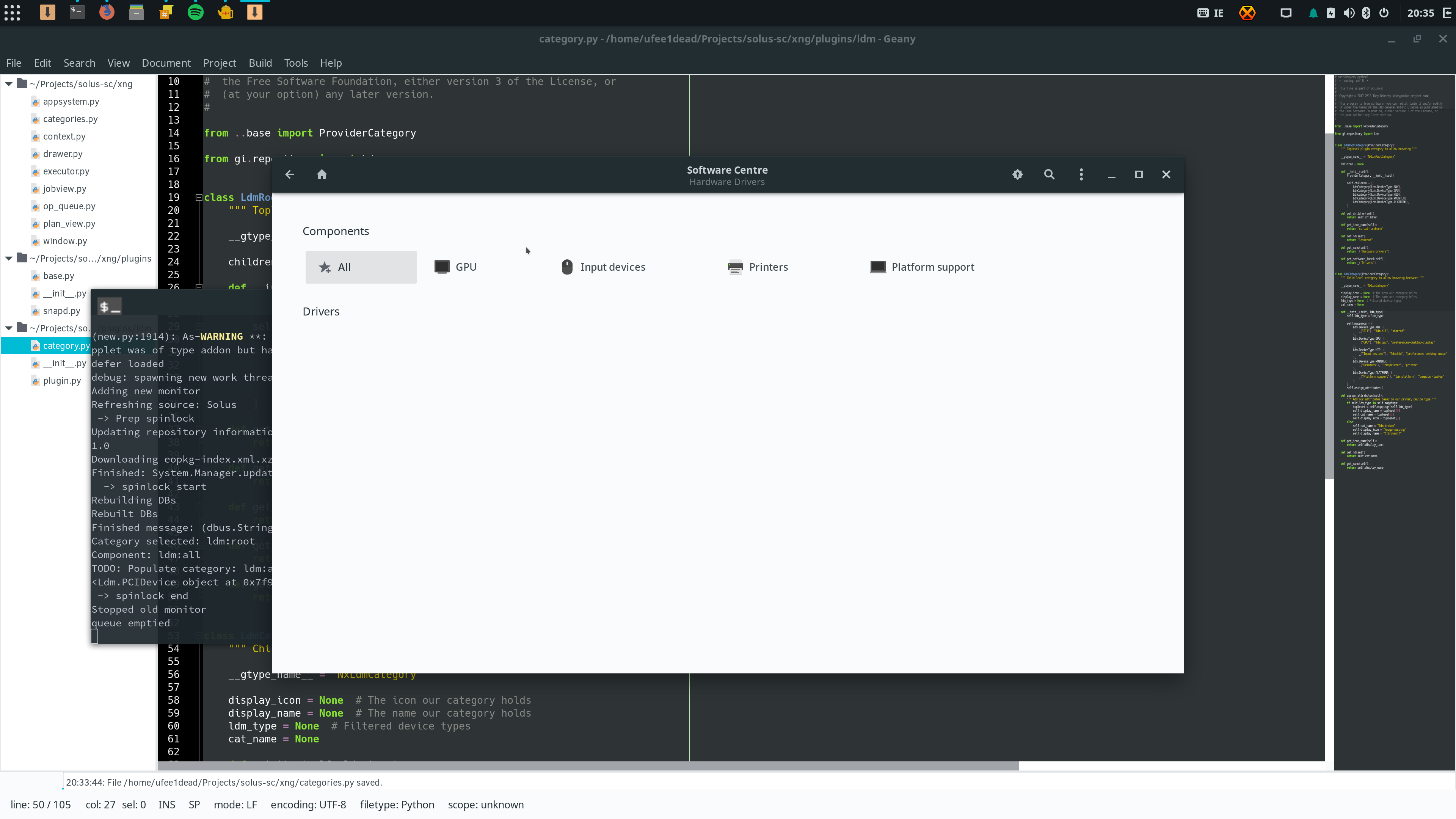
Task: Select the All components category
Action: click(x=361, y=267)
